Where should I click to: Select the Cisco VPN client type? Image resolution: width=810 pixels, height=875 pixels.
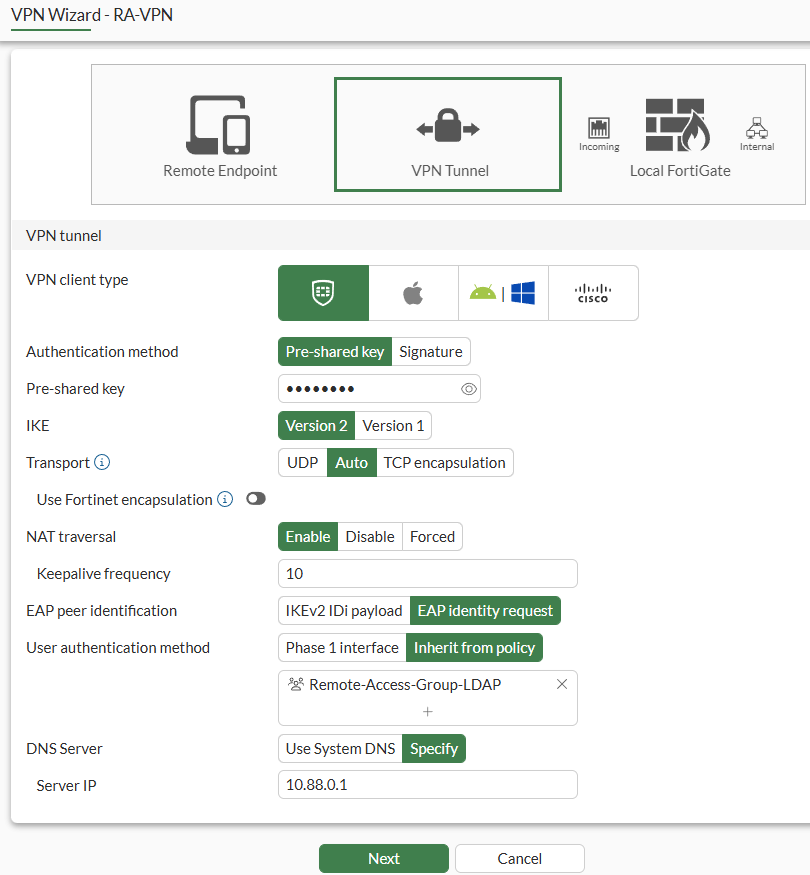tap(593, 292)
